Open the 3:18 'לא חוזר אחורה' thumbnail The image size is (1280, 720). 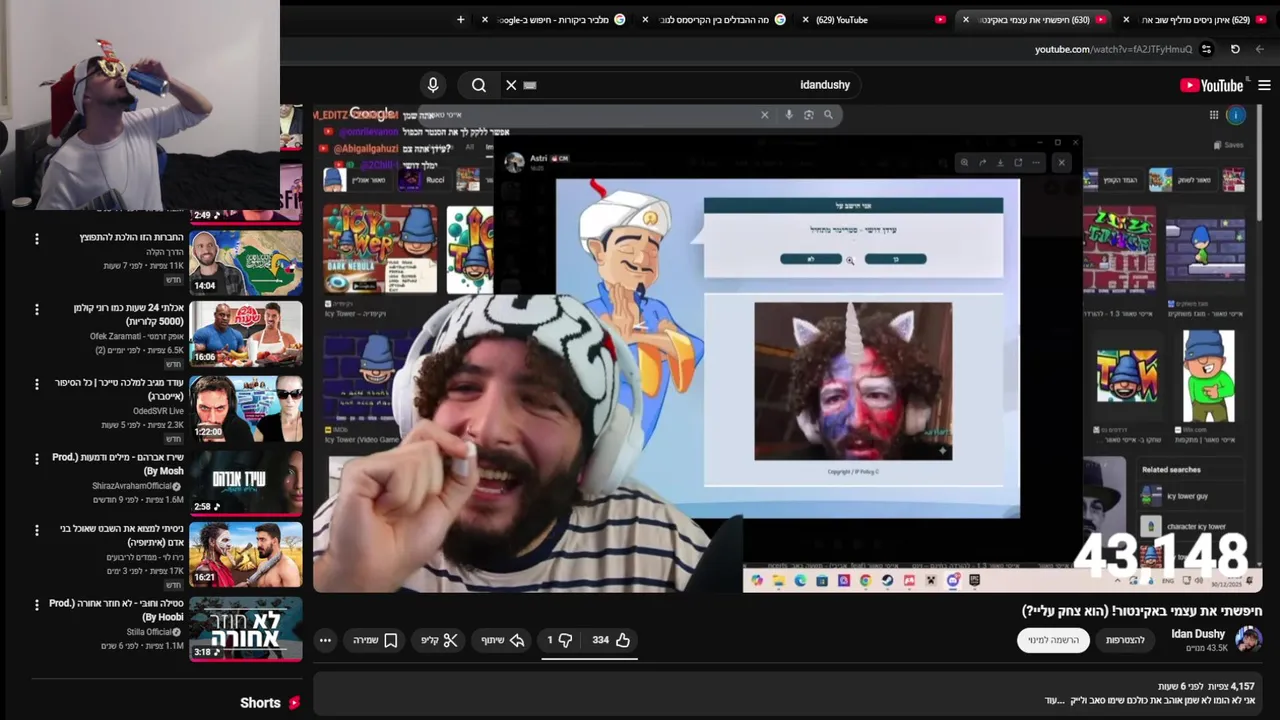pos(246,629)
